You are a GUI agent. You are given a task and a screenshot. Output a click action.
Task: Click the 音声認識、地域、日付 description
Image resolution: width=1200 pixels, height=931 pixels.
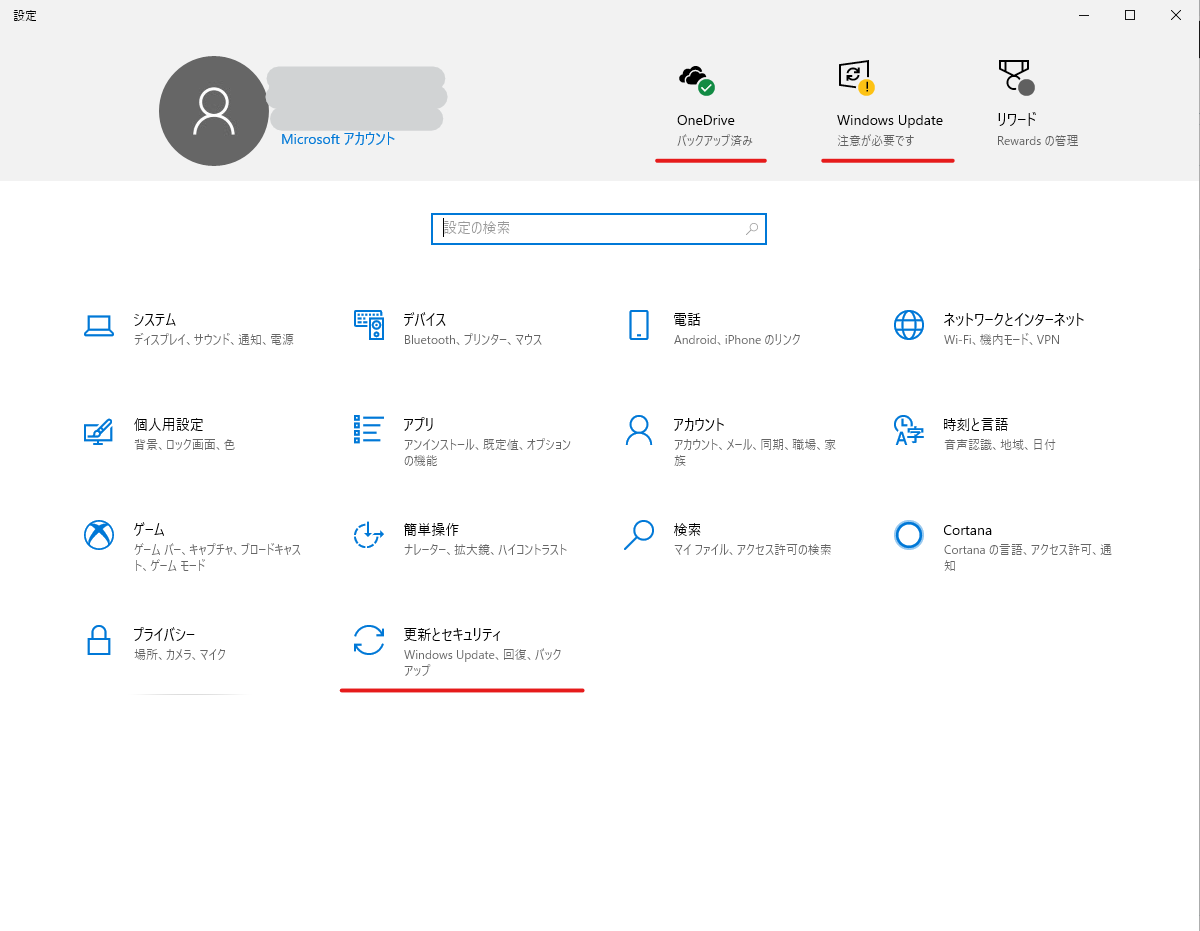coord(1000,445)
